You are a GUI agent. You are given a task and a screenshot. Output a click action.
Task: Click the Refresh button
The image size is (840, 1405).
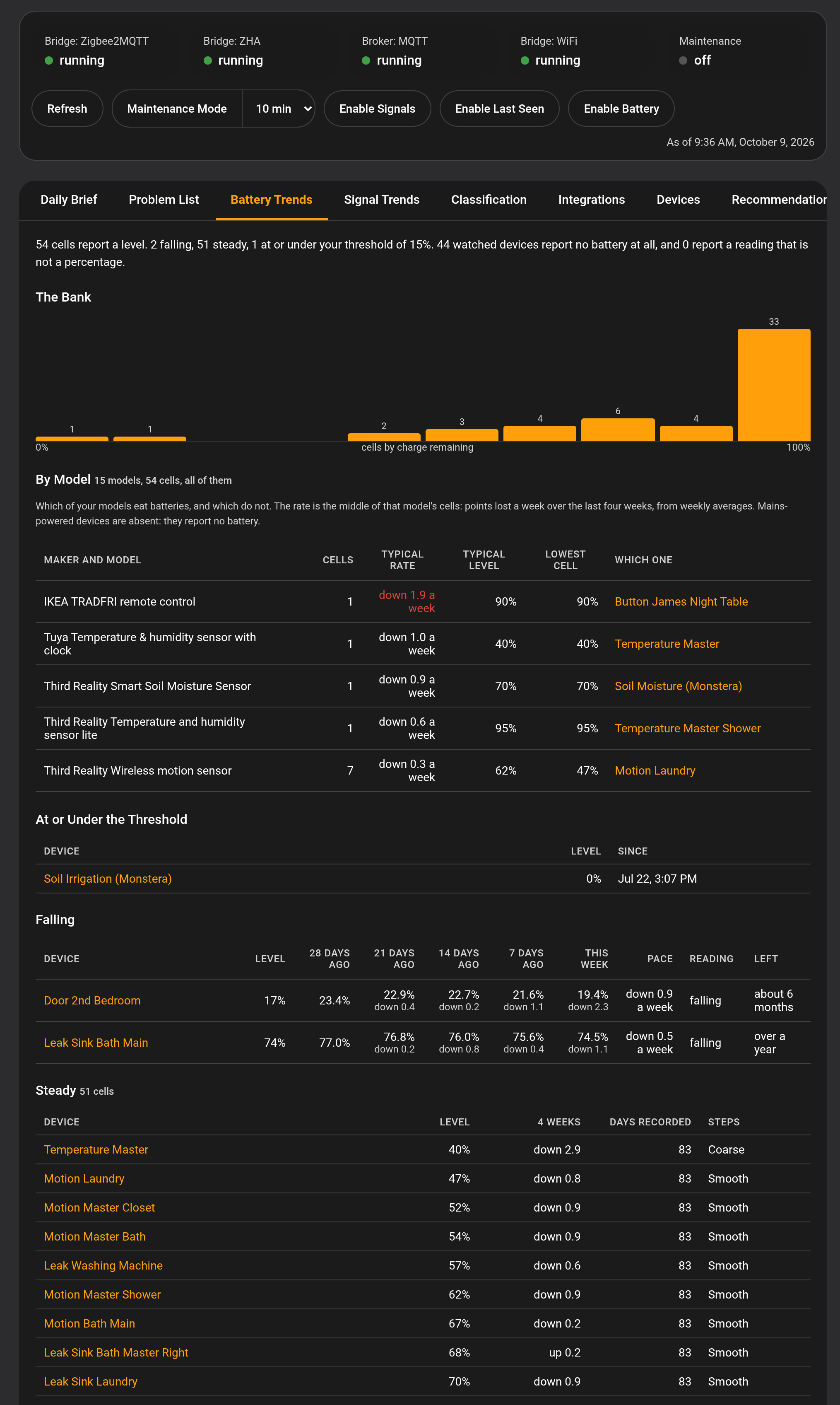[x=67, y=109]
